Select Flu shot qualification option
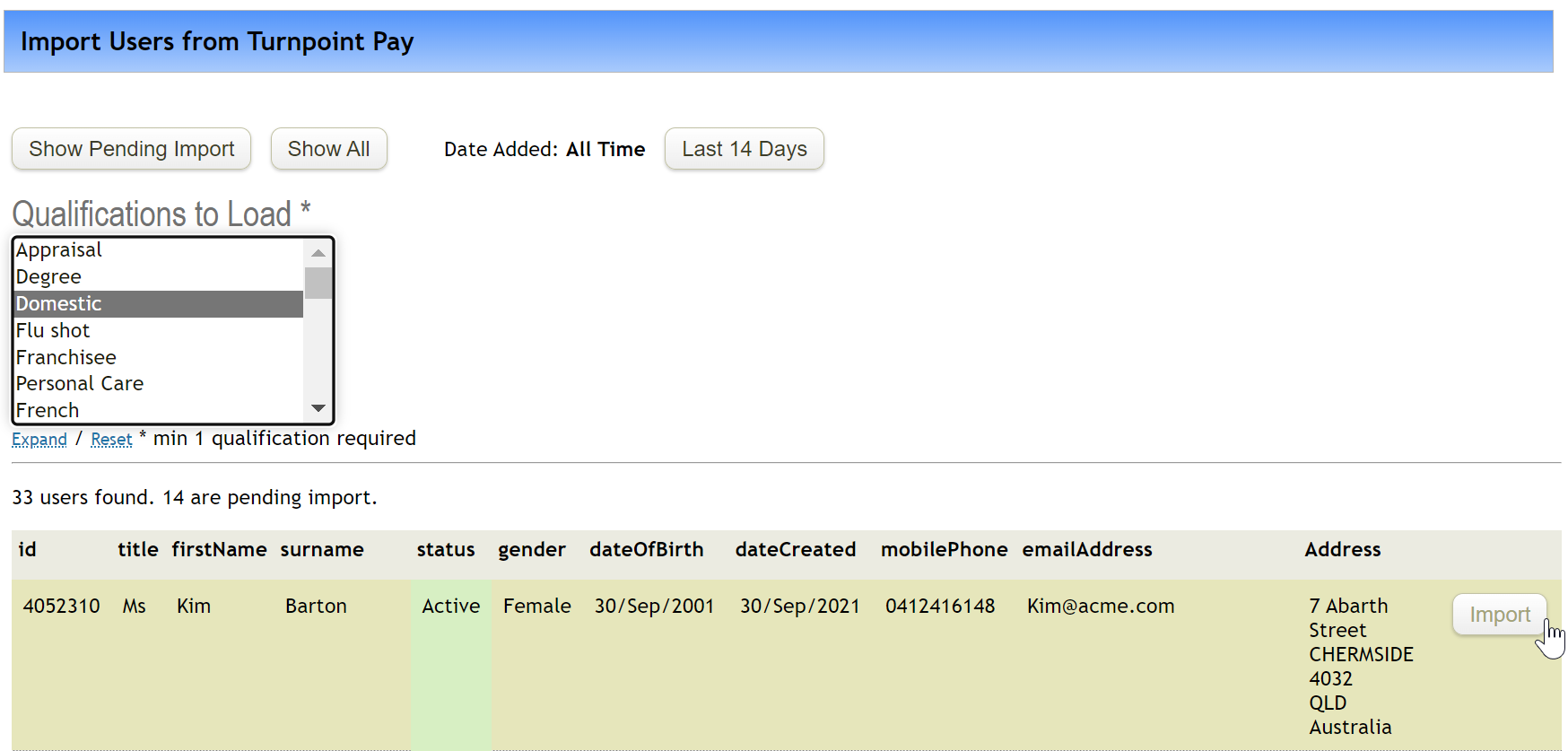Image resolution: width=1568 pixels, height=751 pixels. click(159, 331)
